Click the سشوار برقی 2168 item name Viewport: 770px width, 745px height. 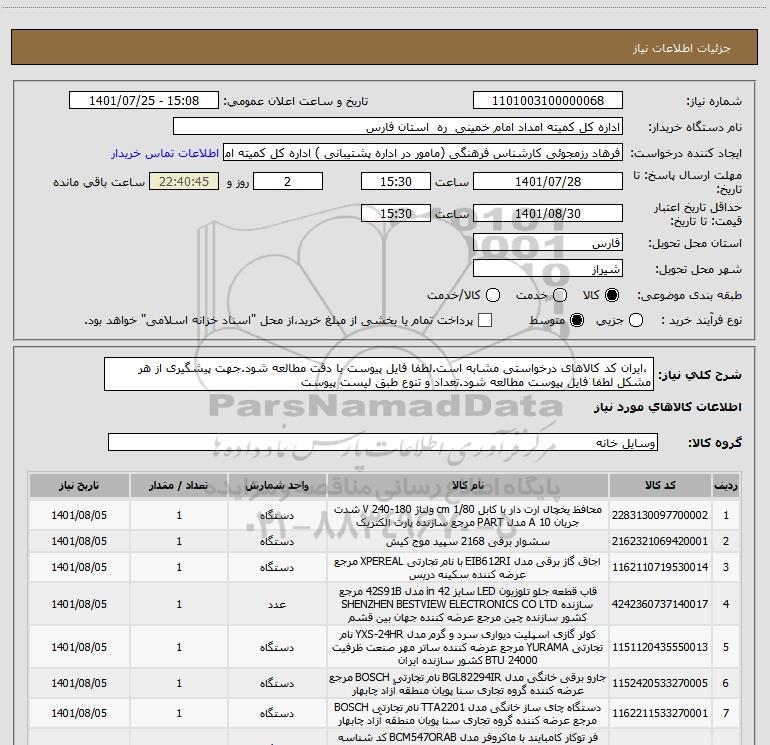click(x=468, y=541)
